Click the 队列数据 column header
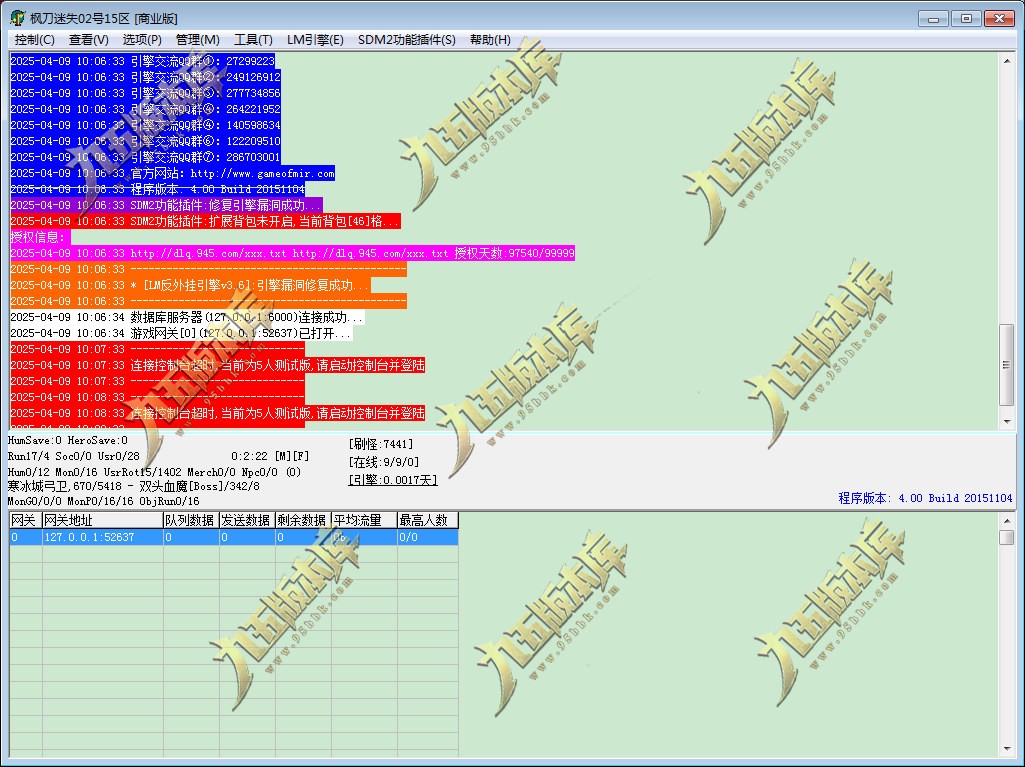This screenshot has height=767, width=1025. click(x=191, y=520)
